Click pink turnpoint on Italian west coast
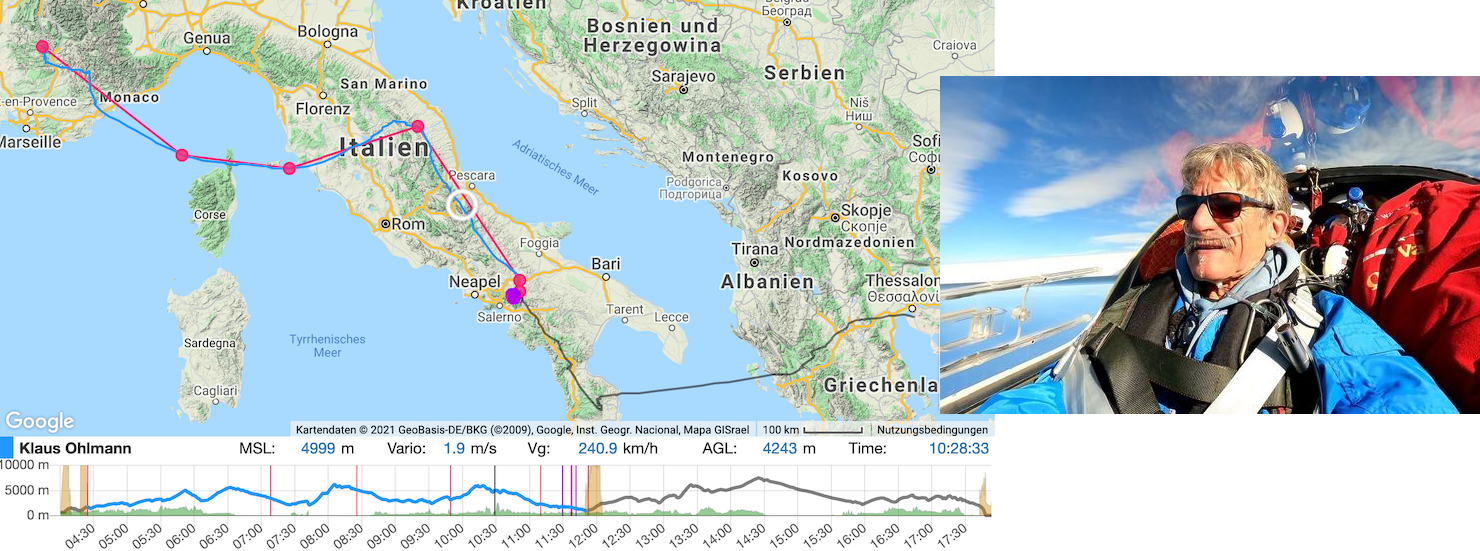 [289, 168]
